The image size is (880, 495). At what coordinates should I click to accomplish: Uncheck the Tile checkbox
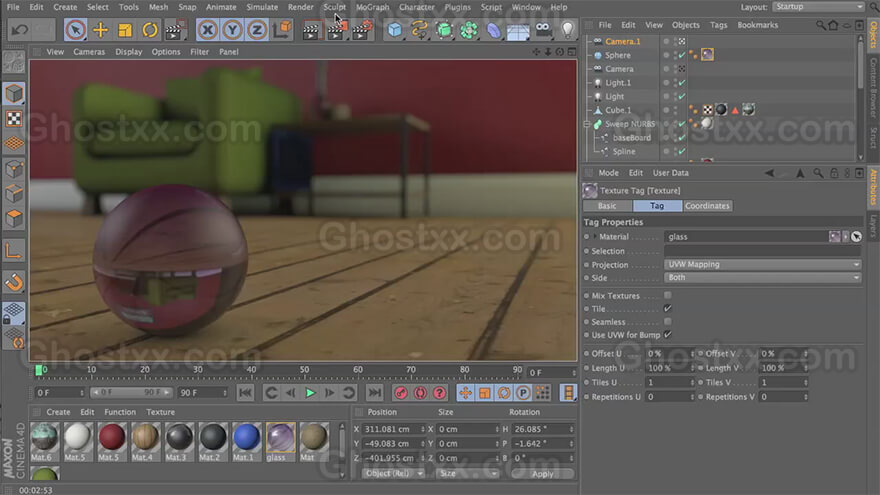point(667,308)
